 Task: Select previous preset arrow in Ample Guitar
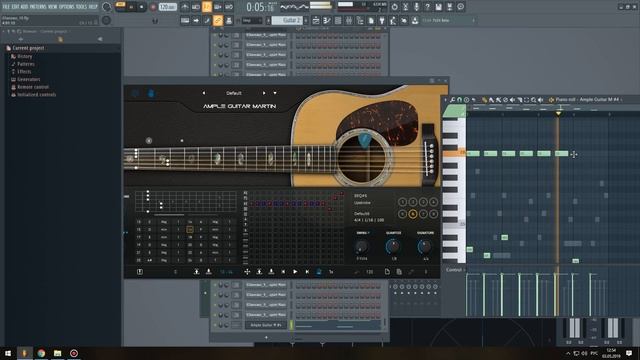[x=204, y=93]
